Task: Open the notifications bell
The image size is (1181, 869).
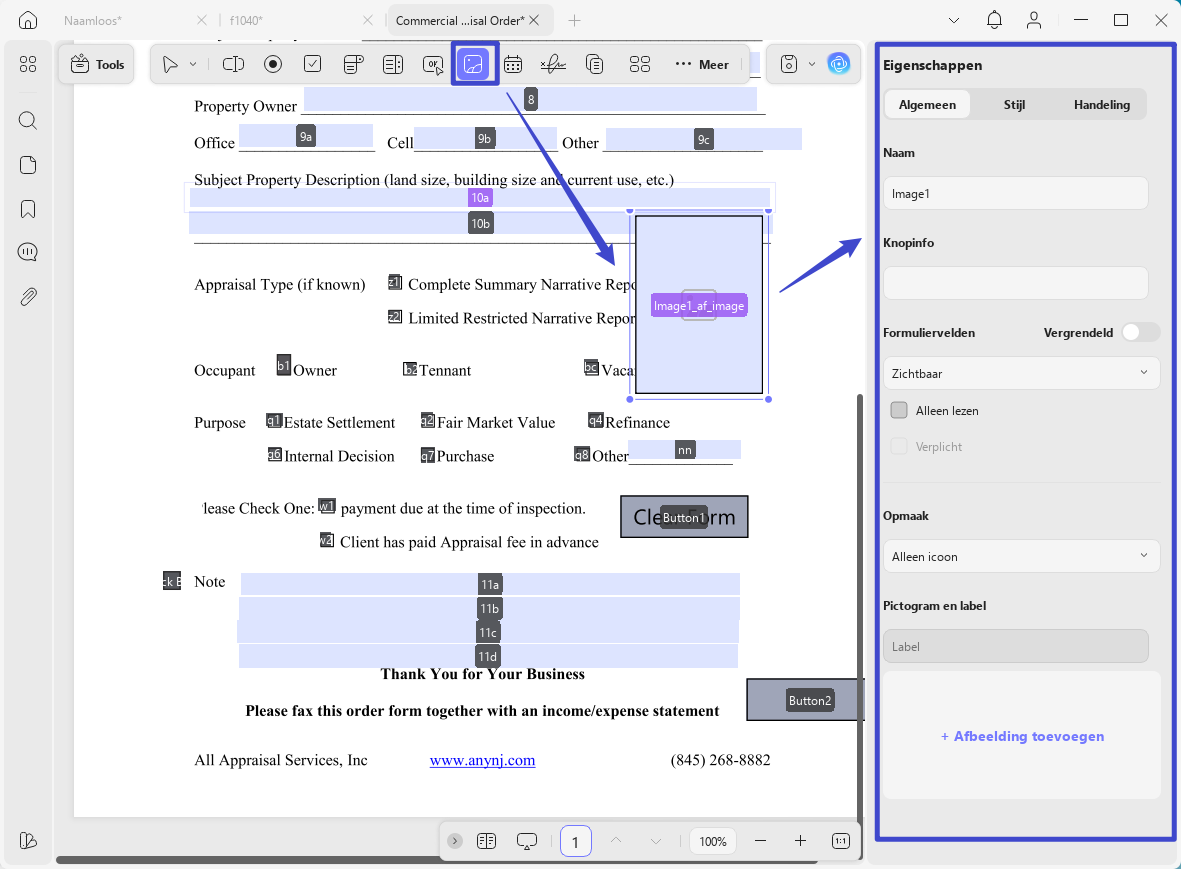Action: coord(994,20)
